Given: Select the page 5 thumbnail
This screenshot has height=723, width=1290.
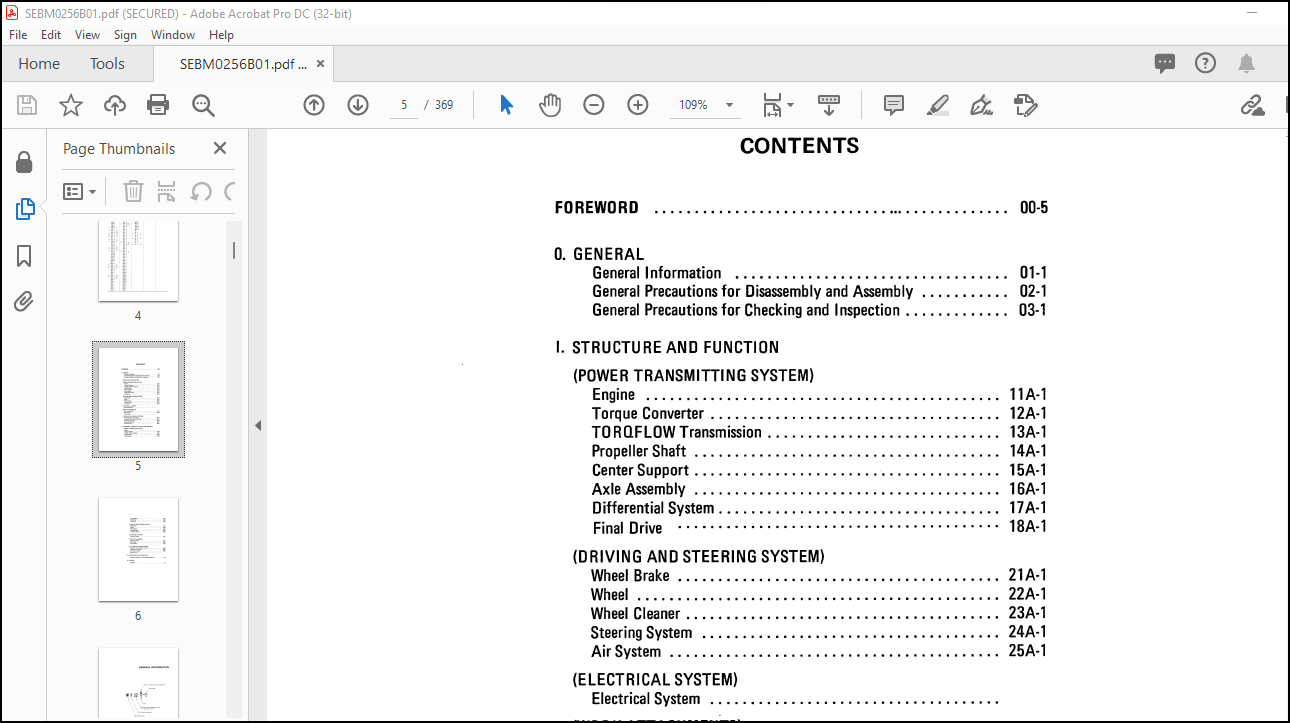Looking at the screenshot, I should pyautogui.click(x=138, y=399).
